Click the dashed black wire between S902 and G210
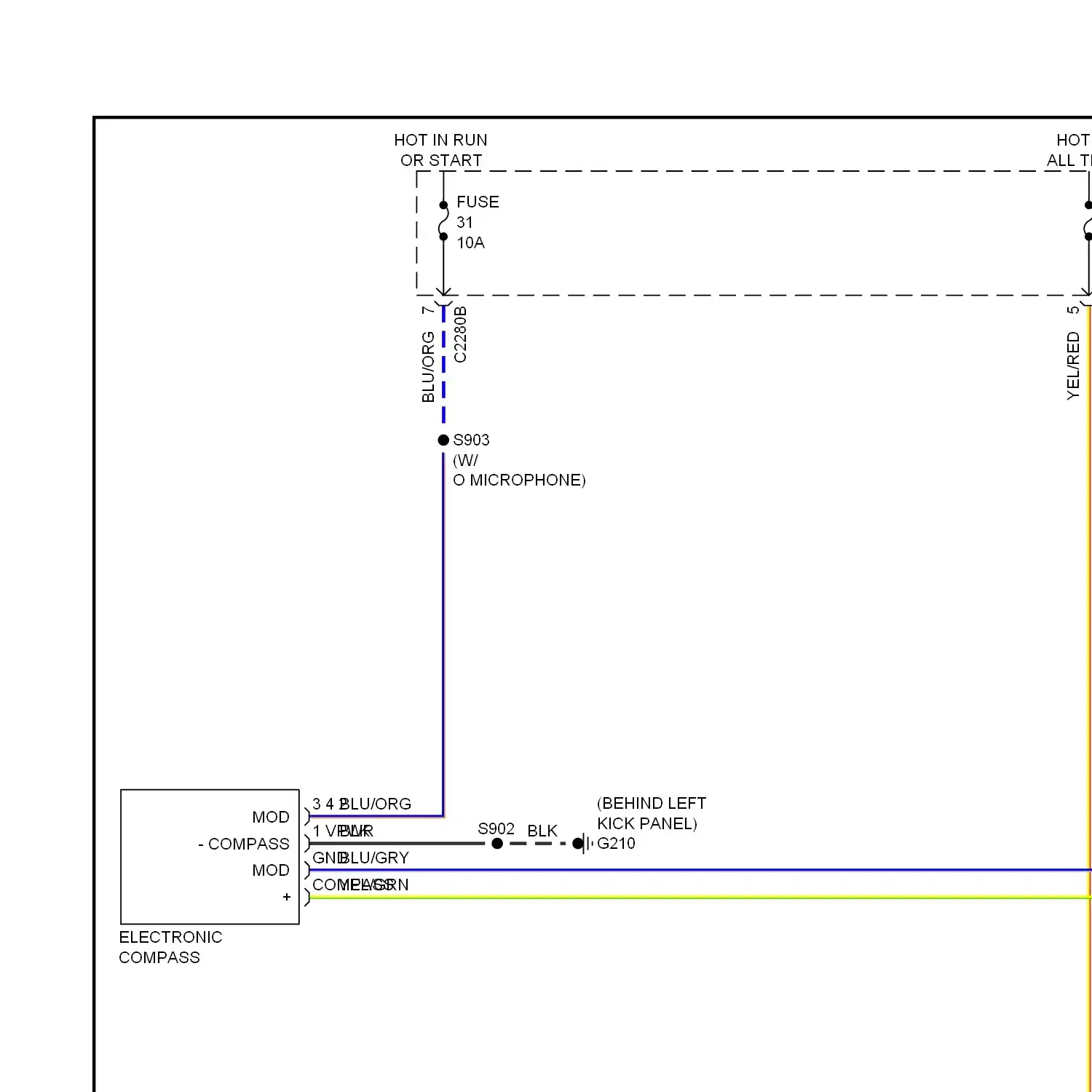 (x=537, y=844)
